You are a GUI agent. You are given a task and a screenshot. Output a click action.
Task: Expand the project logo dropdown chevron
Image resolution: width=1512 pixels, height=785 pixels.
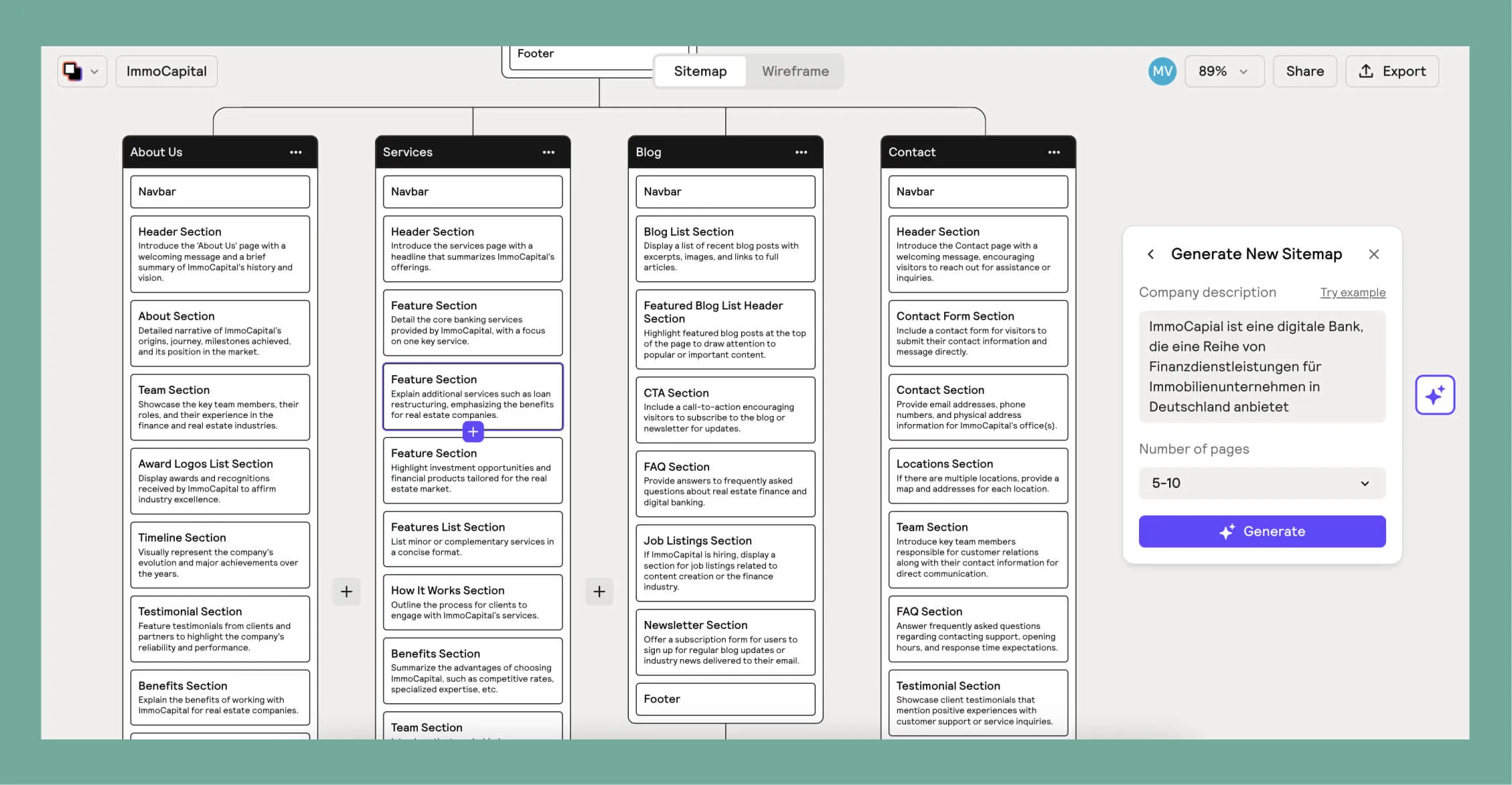95,71
